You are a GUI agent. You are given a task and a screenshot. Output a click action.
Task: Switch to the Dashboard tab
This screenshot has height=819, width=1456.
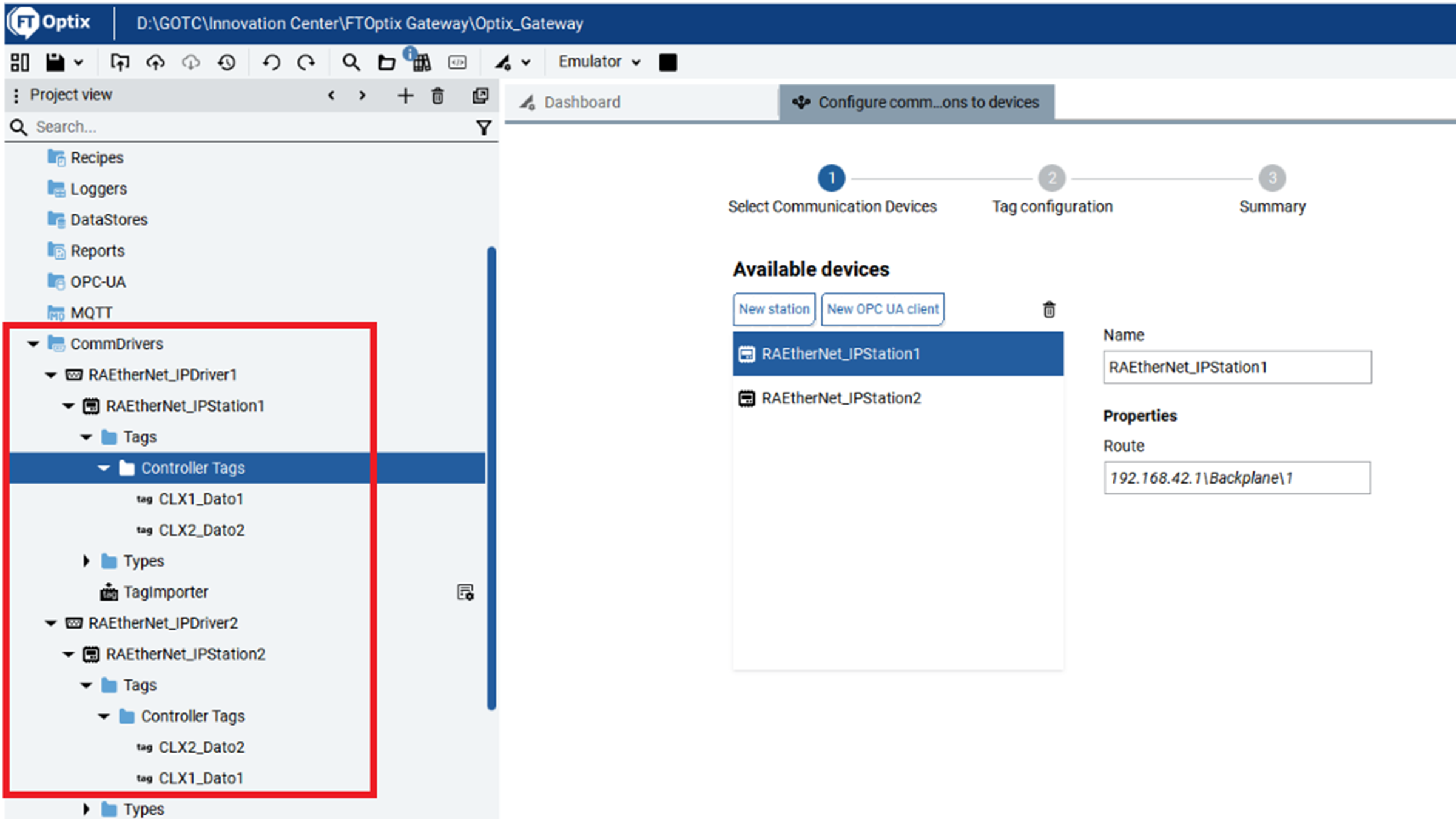click(x=641, y=102)
